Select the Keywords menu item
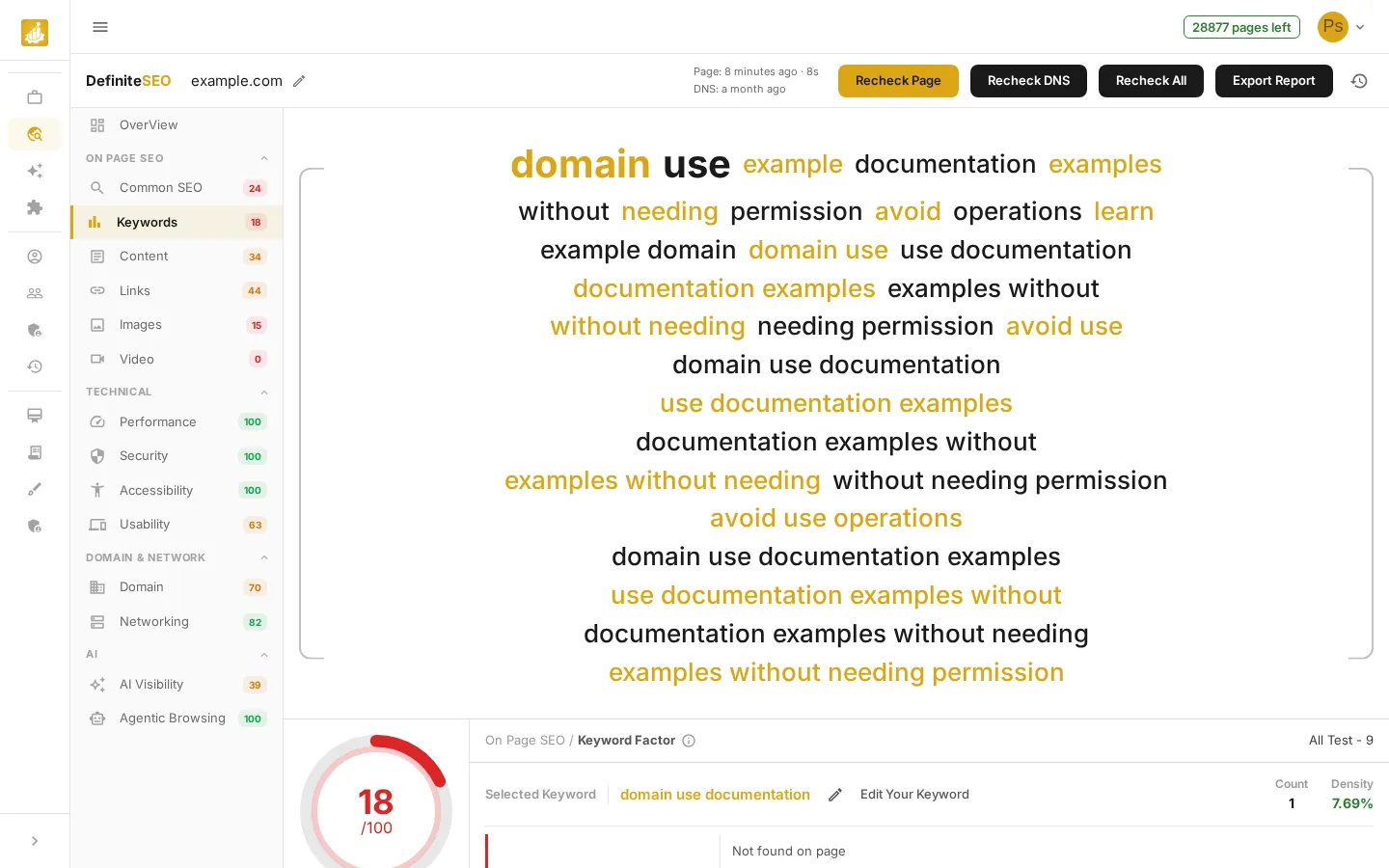 pyautogui.click(x=177, y=222)
